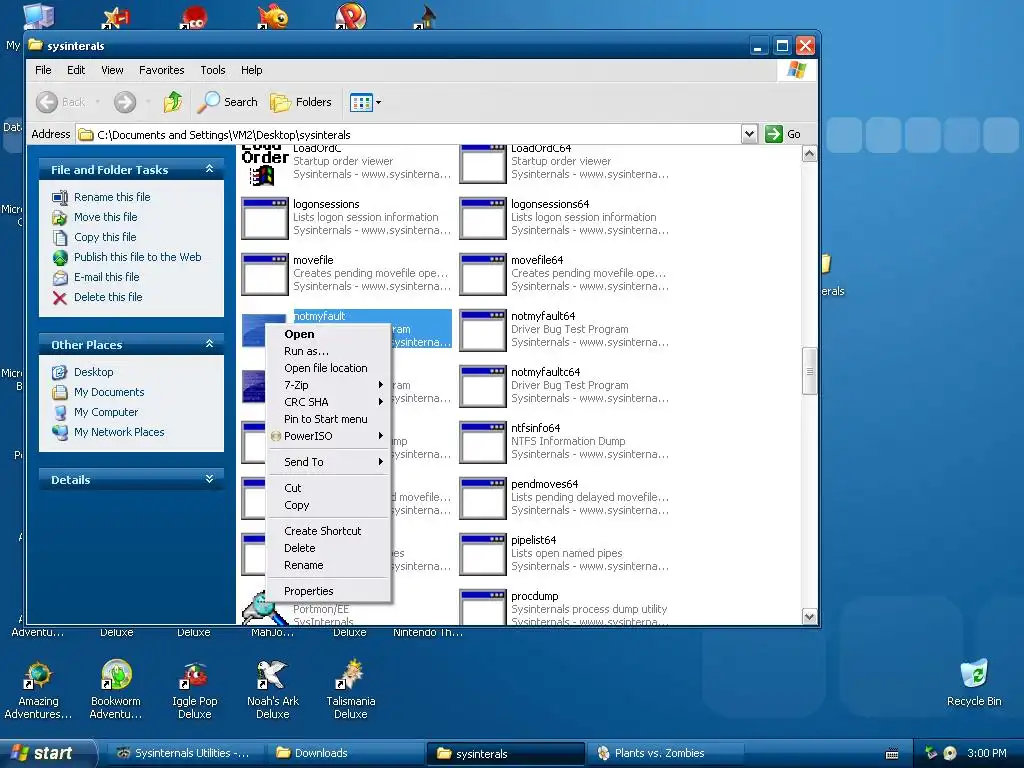Choose Copy in the context menu
1024x768 pixels.
click(x=328, y=505)
